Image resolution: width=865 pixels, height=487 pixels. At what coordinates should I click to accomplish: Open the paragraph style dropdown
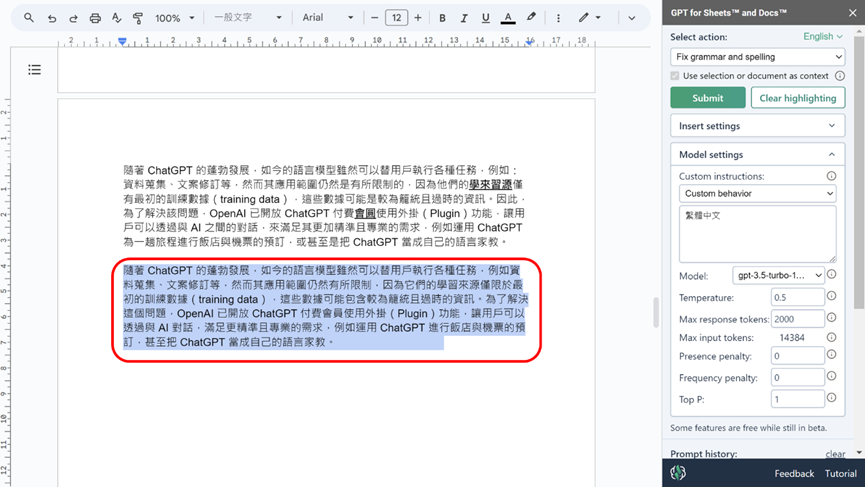248,18
